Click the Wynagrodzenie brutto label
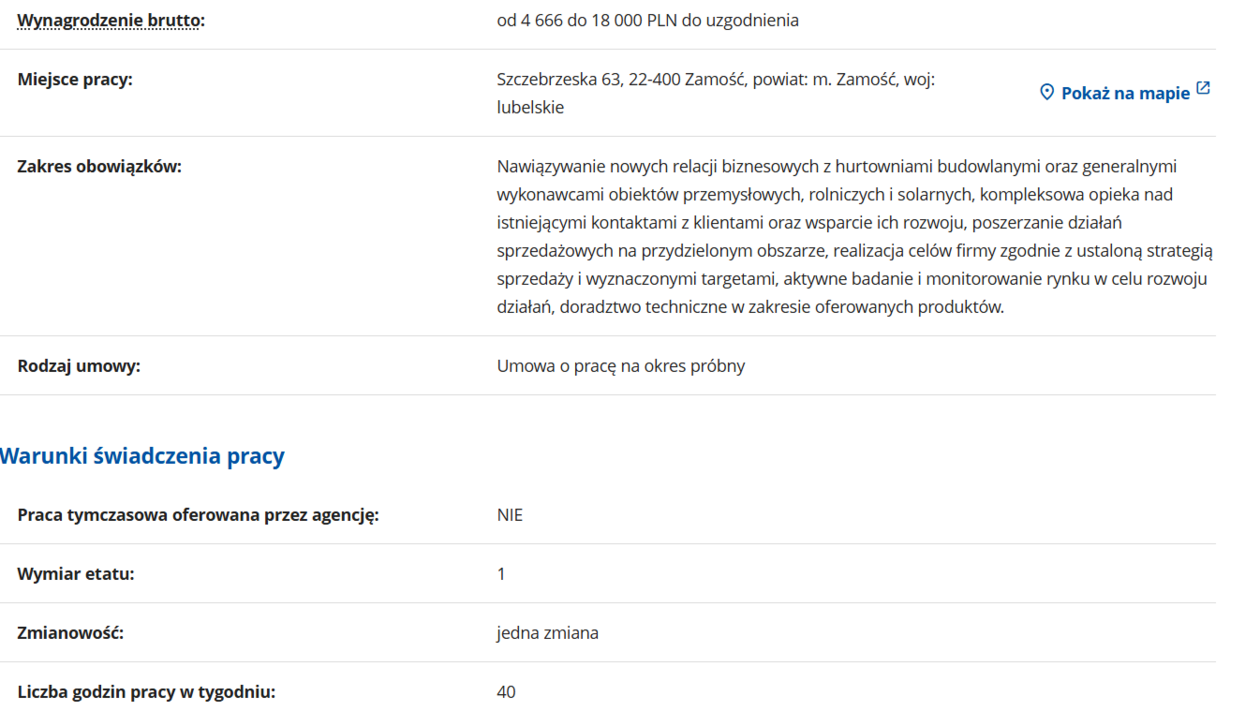Viewport: 1260px width, 711px height. pyautogui.click(x=110, y=20)
